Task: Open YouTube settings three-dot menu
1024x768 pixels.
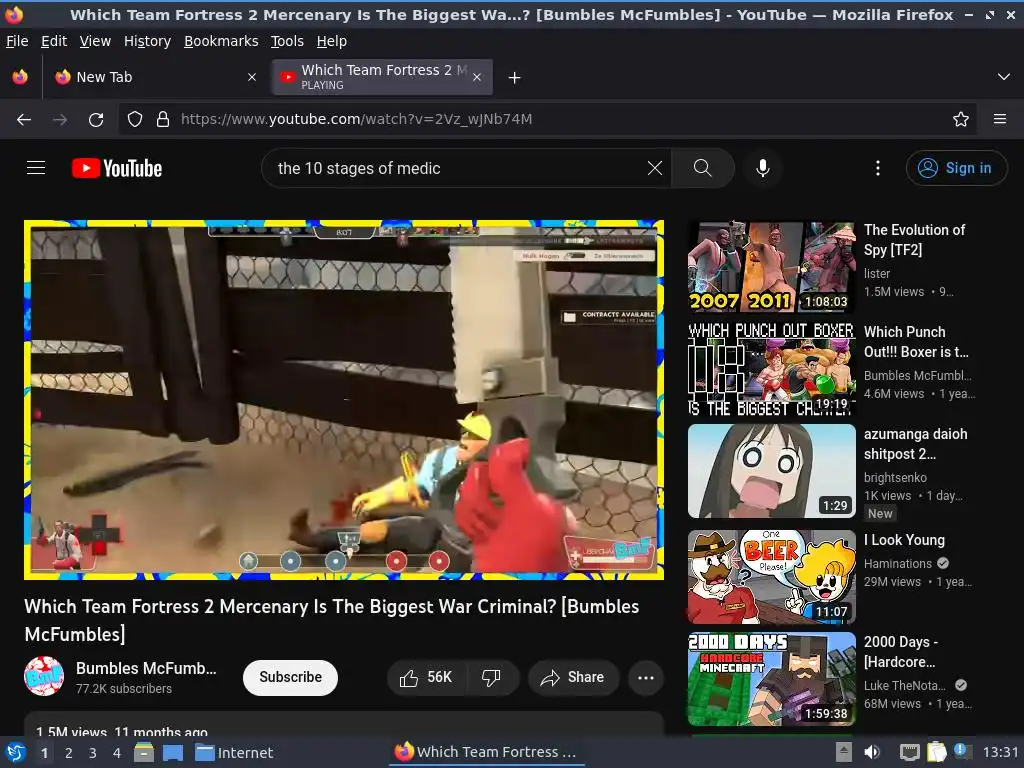Action: pos(878,168)
